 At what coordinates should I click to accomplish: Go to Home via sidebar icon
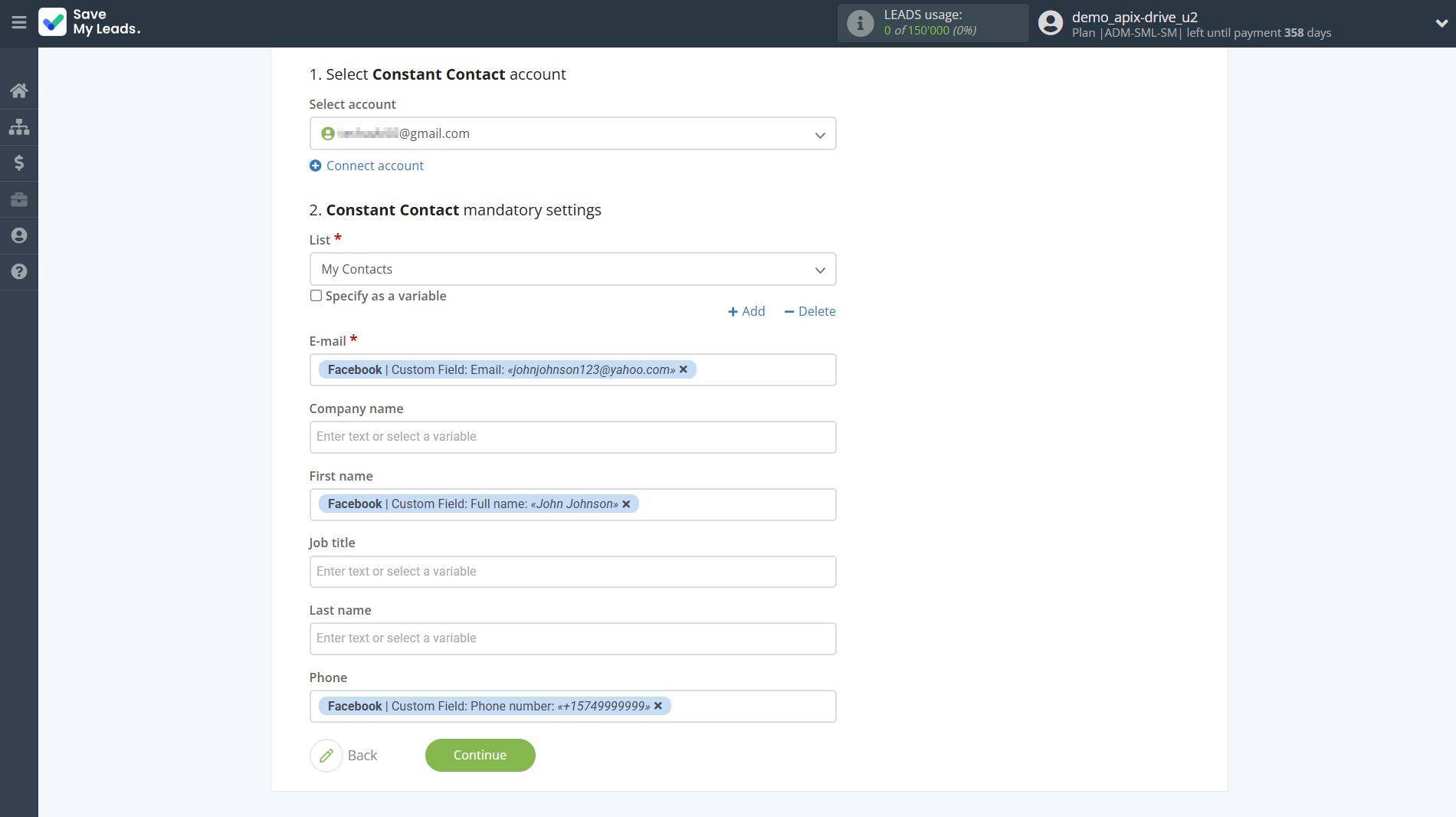coord(19,91)
